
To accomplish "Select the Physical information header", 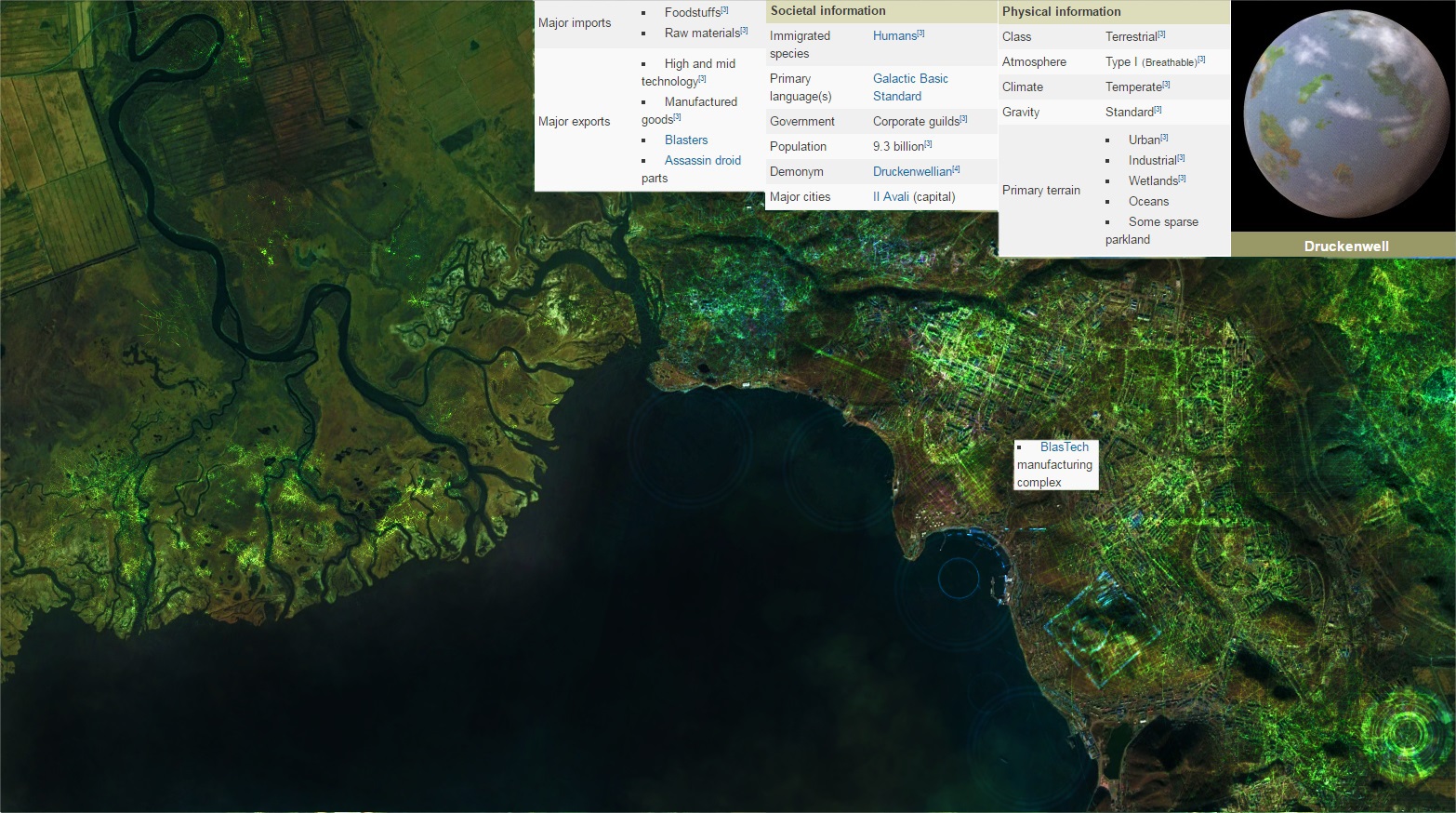I will coord(1061,12).
